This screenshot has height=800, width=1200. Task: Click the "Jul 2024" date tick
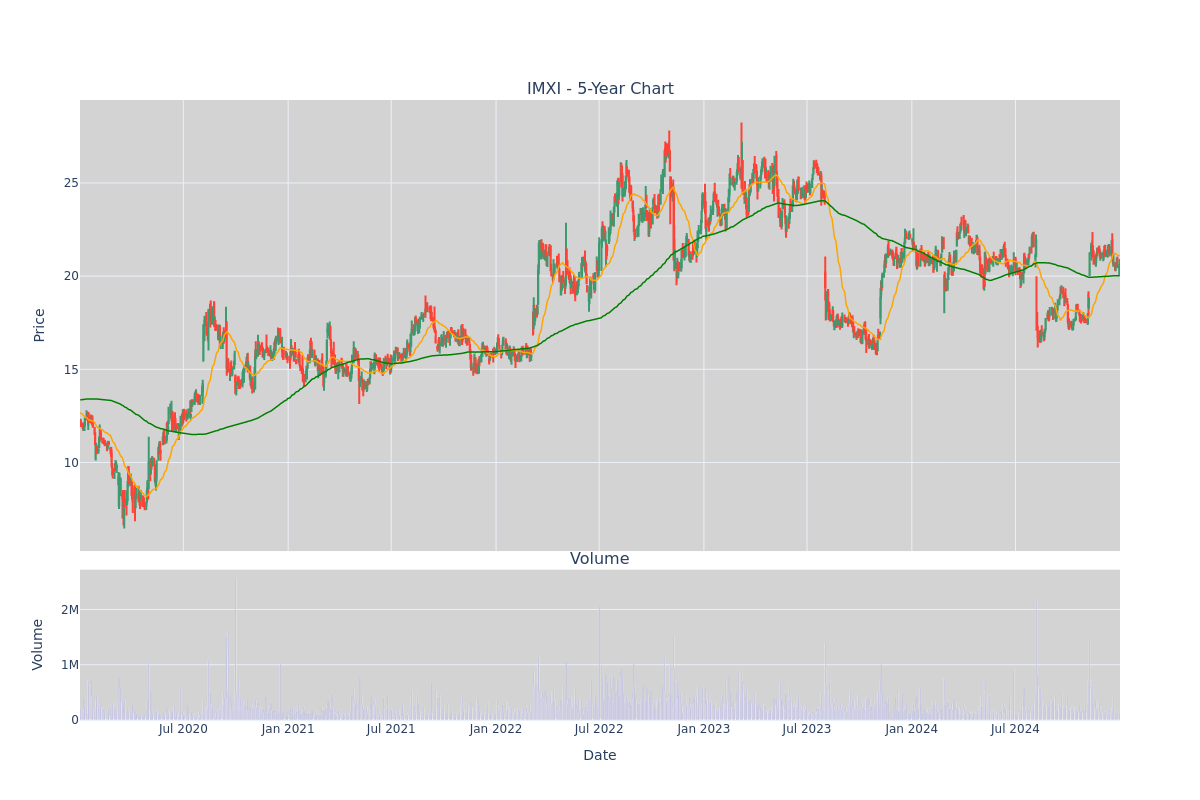coord(1015,729)
